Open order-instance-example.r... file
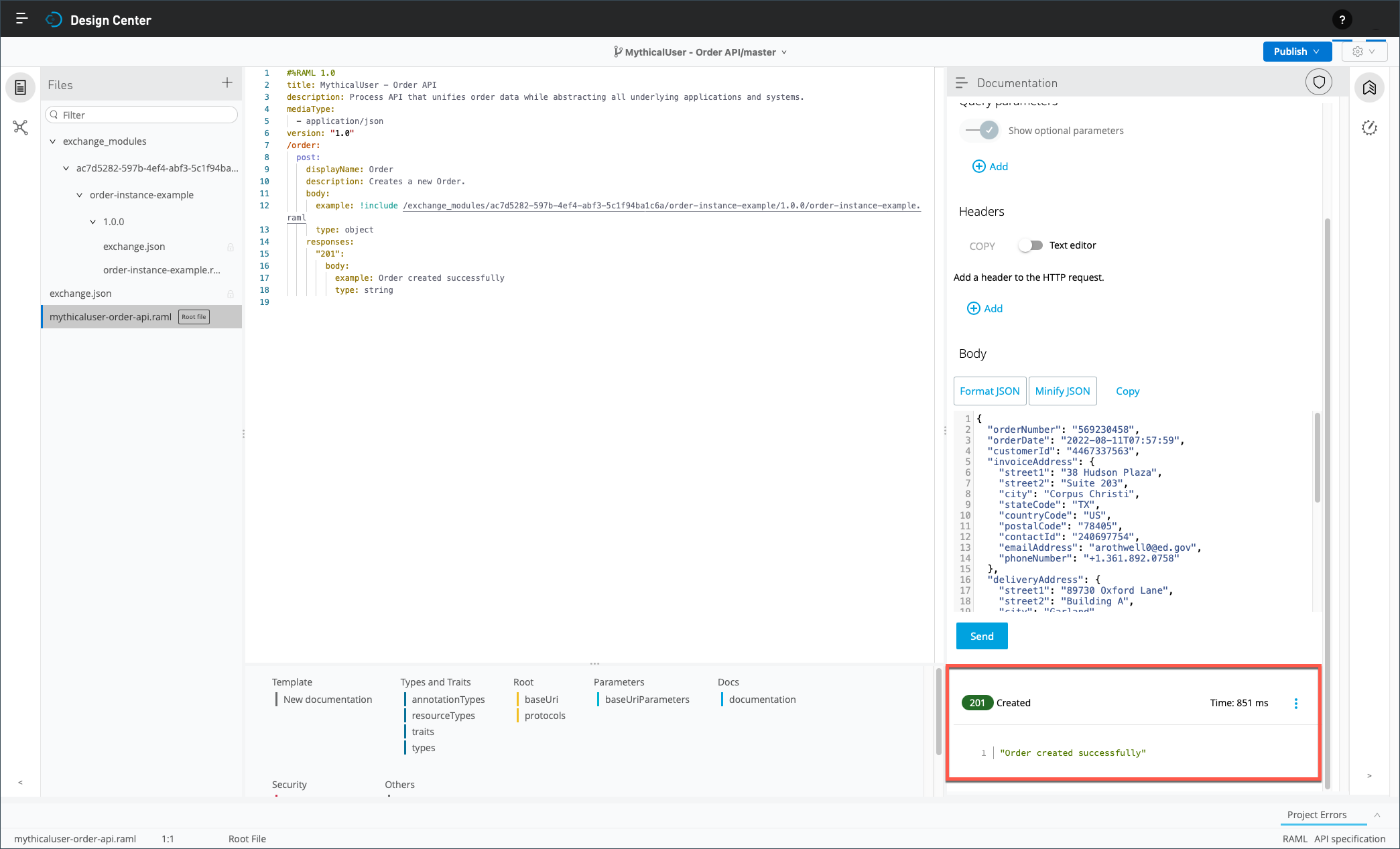The width and height of the screenshot is (1400, 849). 162,270
